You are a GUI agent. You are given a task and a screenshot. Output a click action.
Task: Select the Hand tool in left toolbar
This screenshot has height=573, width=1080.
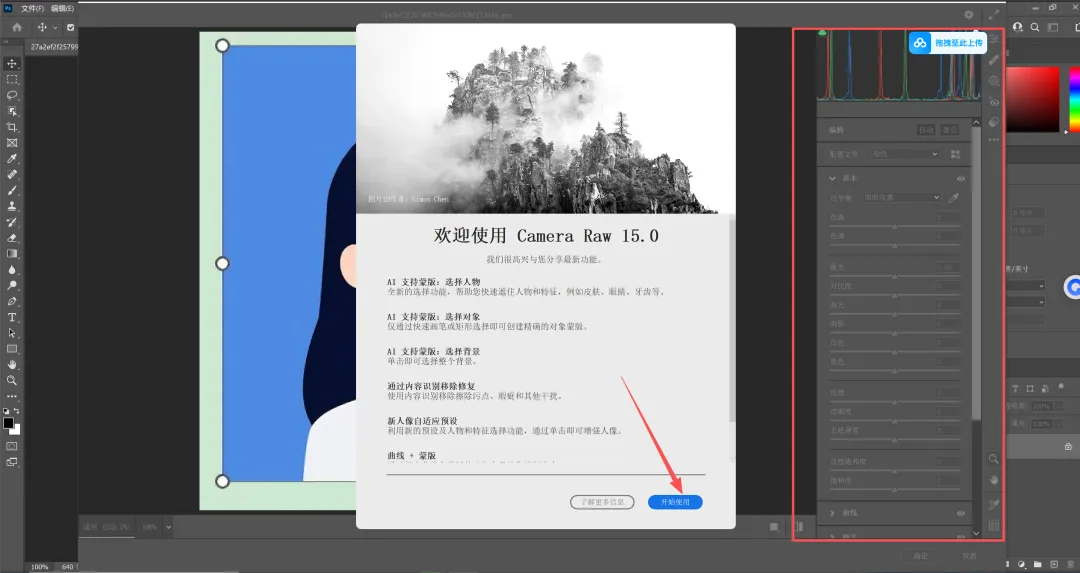pos(12,364)
